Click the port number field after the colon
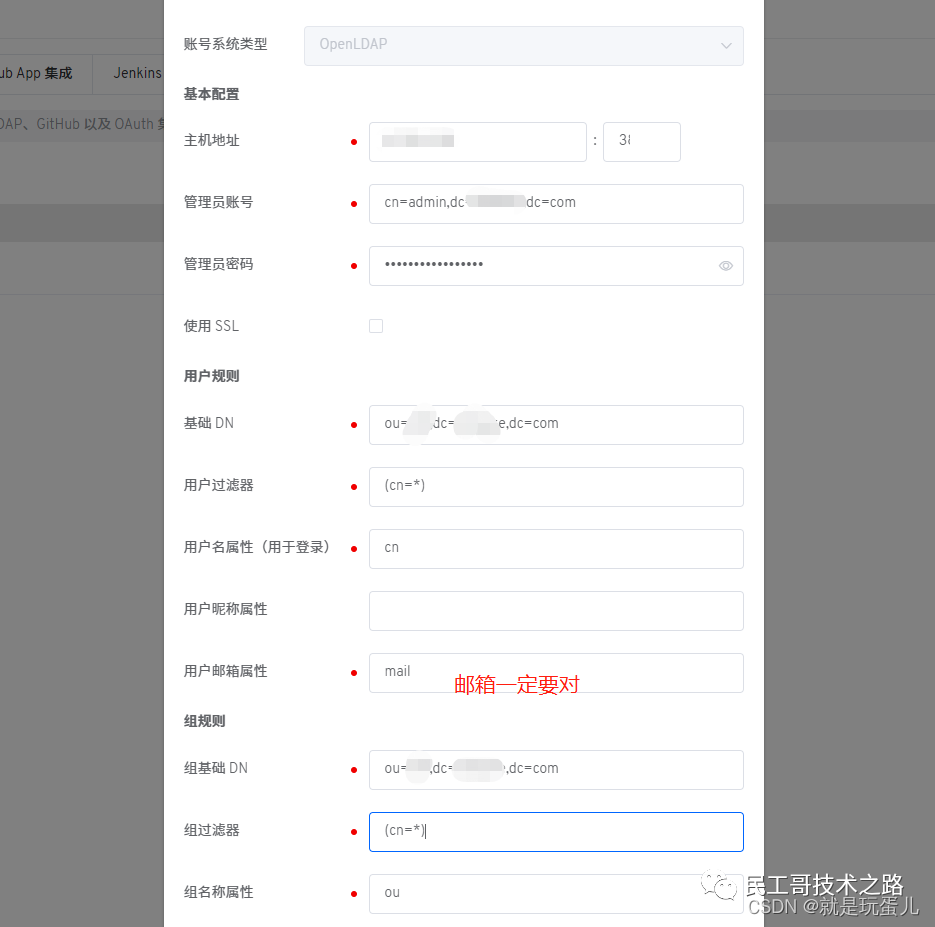The height and width of the screenshot is (927, 935). 641,142
